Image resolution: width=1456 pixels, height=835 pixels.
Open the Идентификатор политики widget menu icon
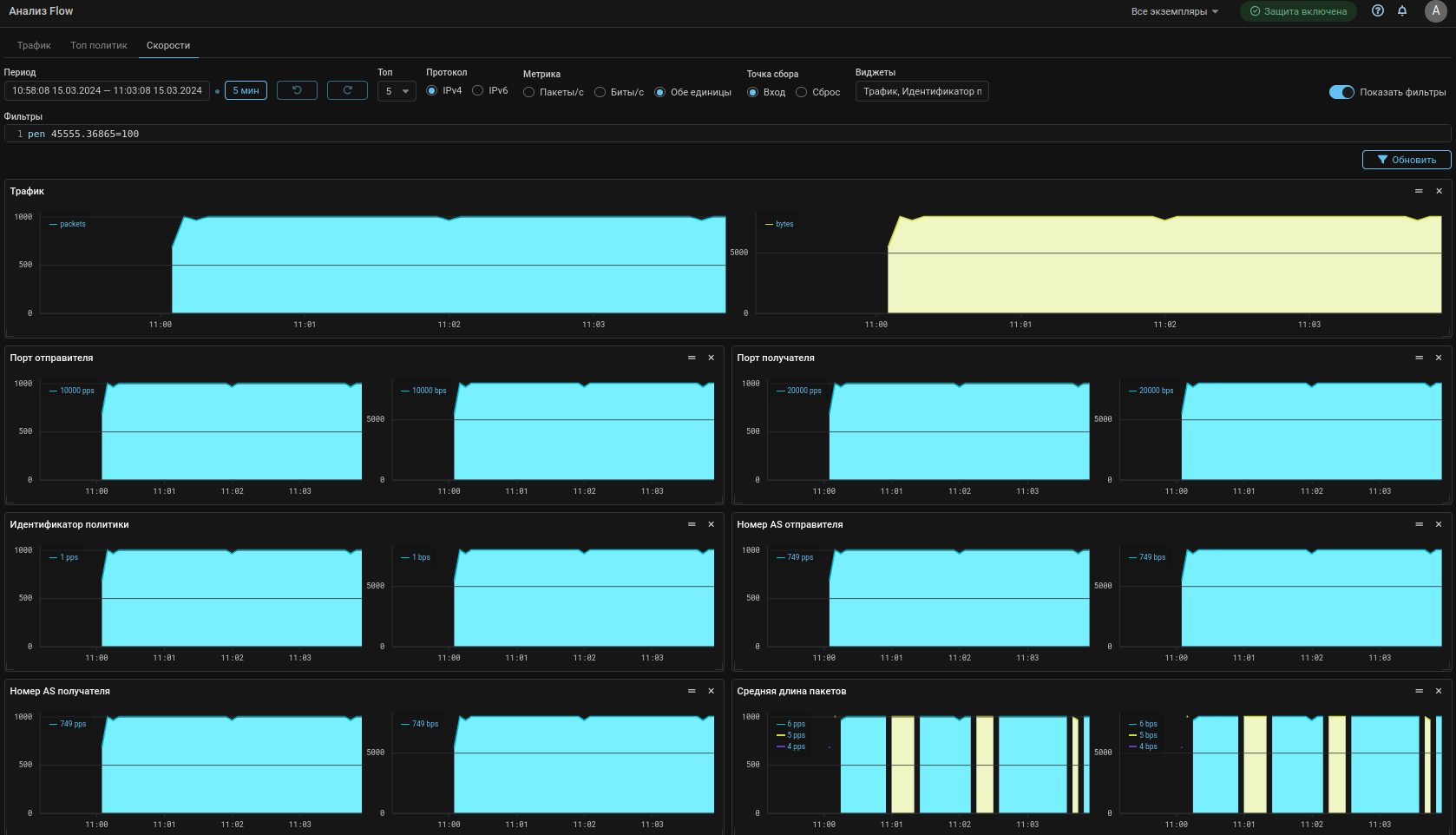coord(692,524)
